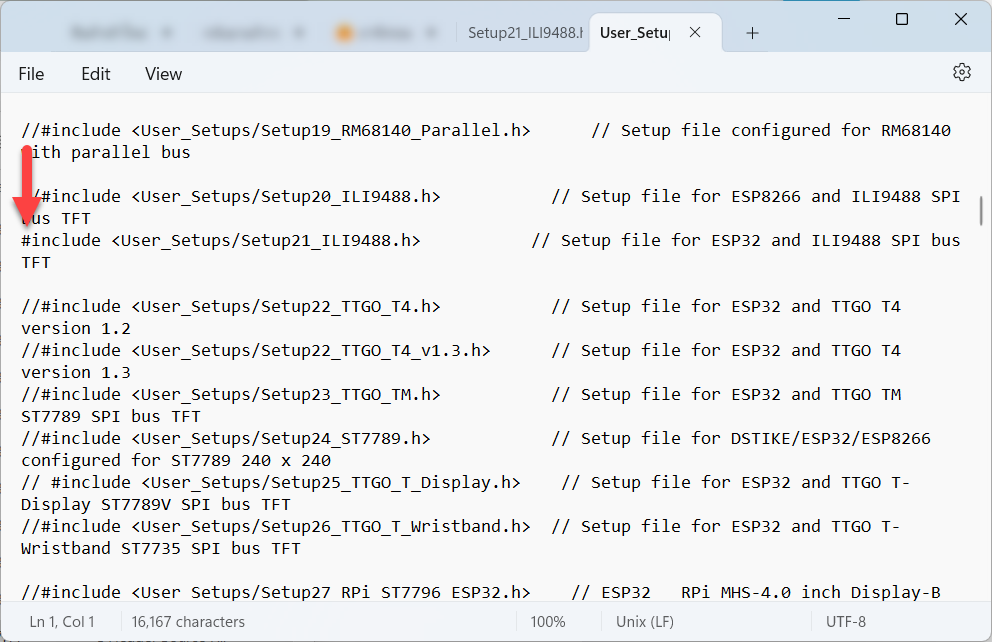992x642 pixels.
Task: Open the Edit menu
Action: 96,74
